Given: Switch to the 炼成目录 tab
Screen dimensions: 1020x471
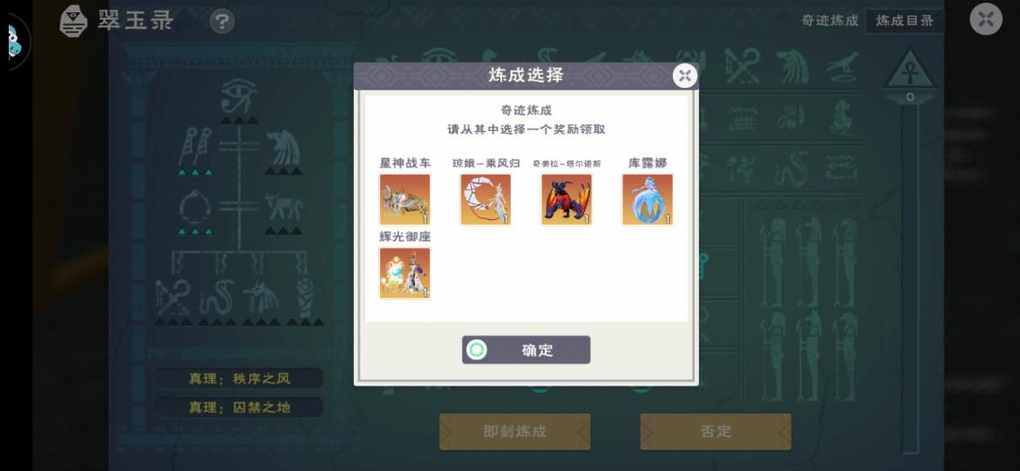Looking at the screenshot, I should tap(905, 21).
